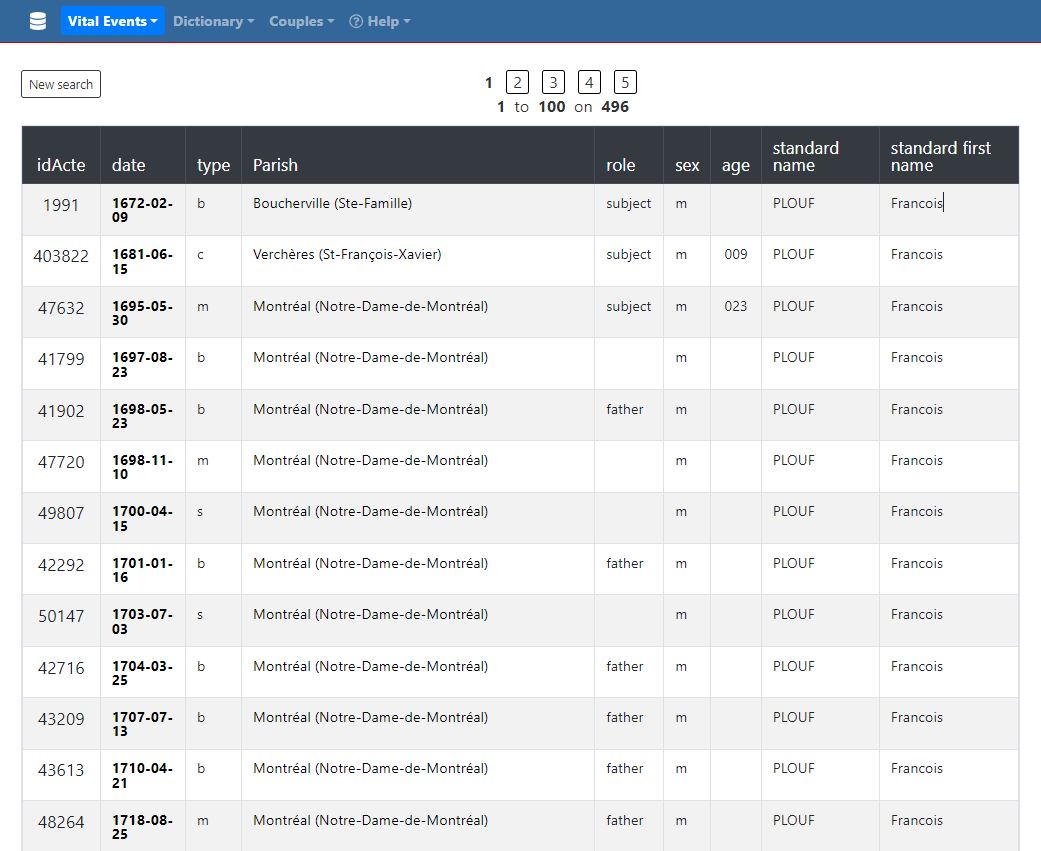Click type c in row 403822
This screenshot has height=851, width=1041.
point(200,255)
